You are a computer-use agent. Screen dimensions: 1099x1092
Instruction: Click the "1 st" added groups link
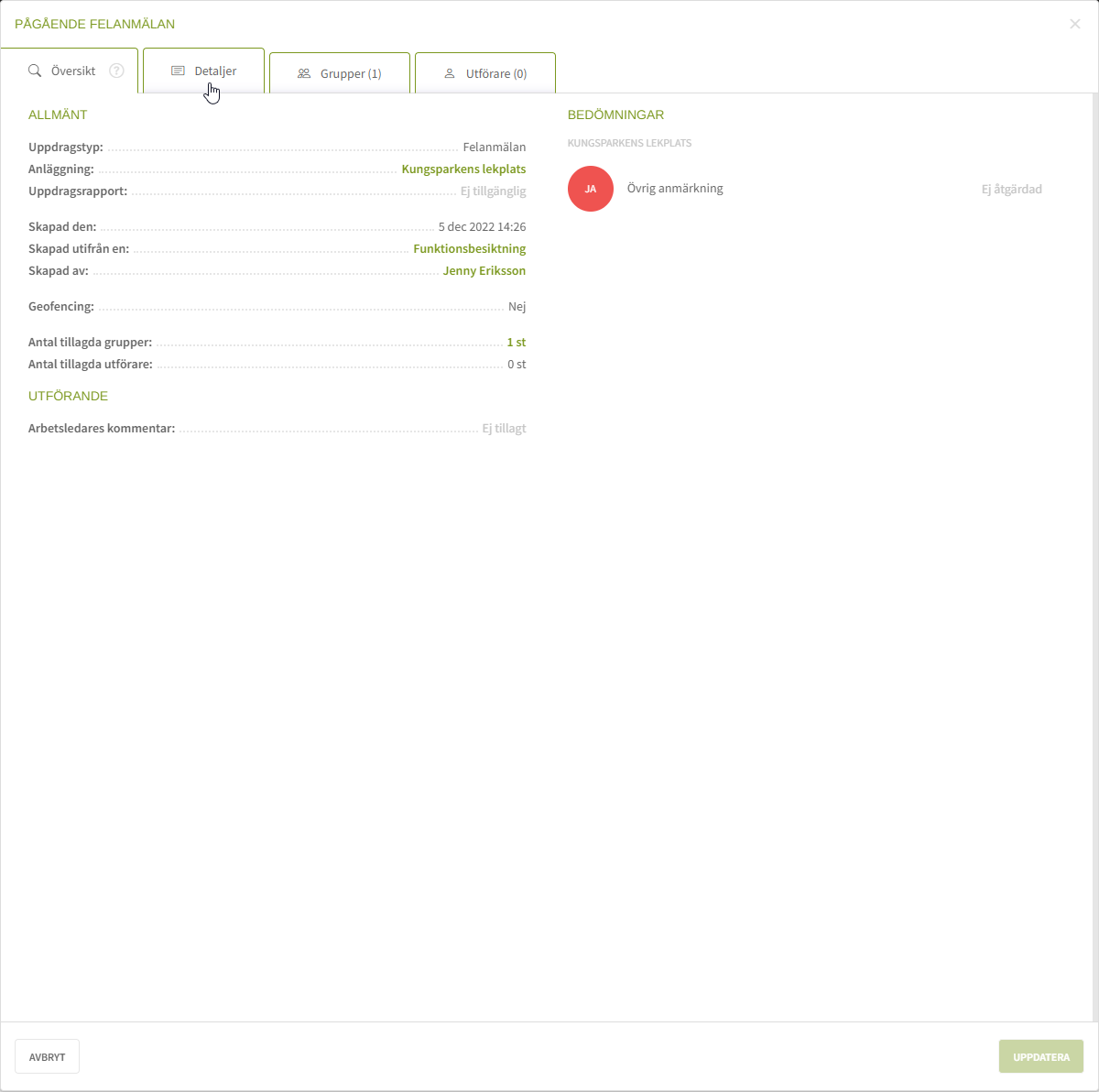(x=516, y=342)
